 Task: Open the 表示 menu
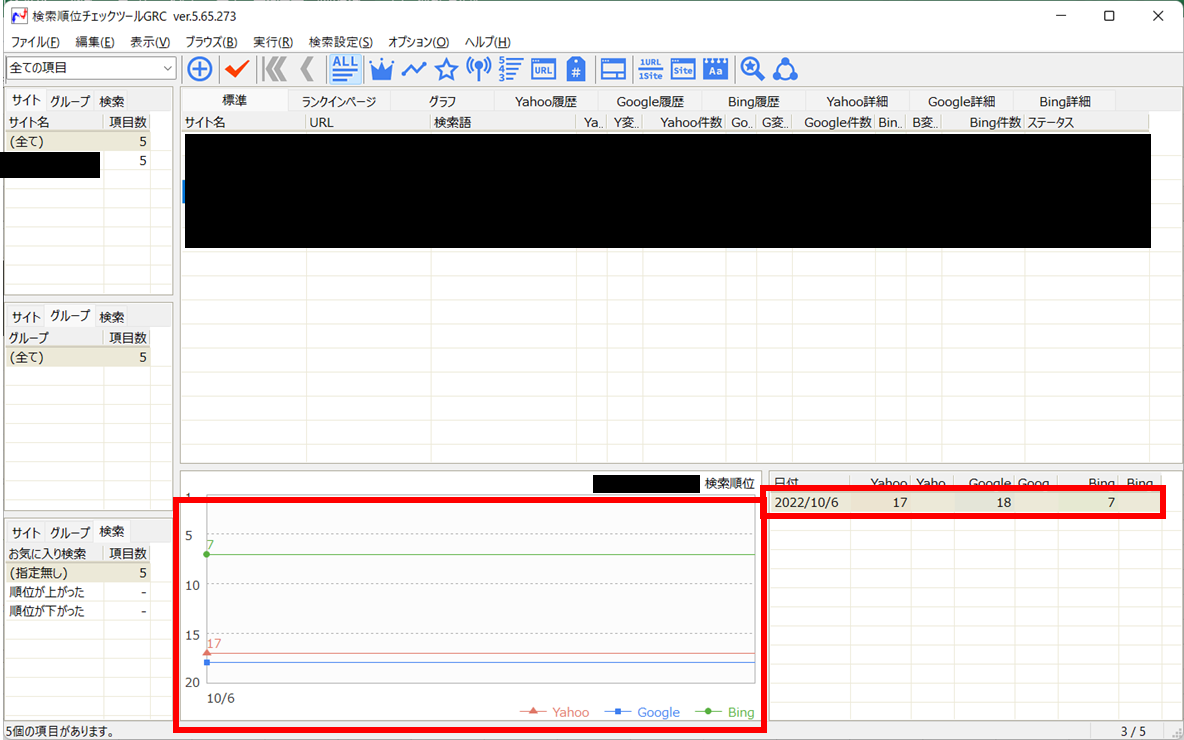tap(150, 42)
